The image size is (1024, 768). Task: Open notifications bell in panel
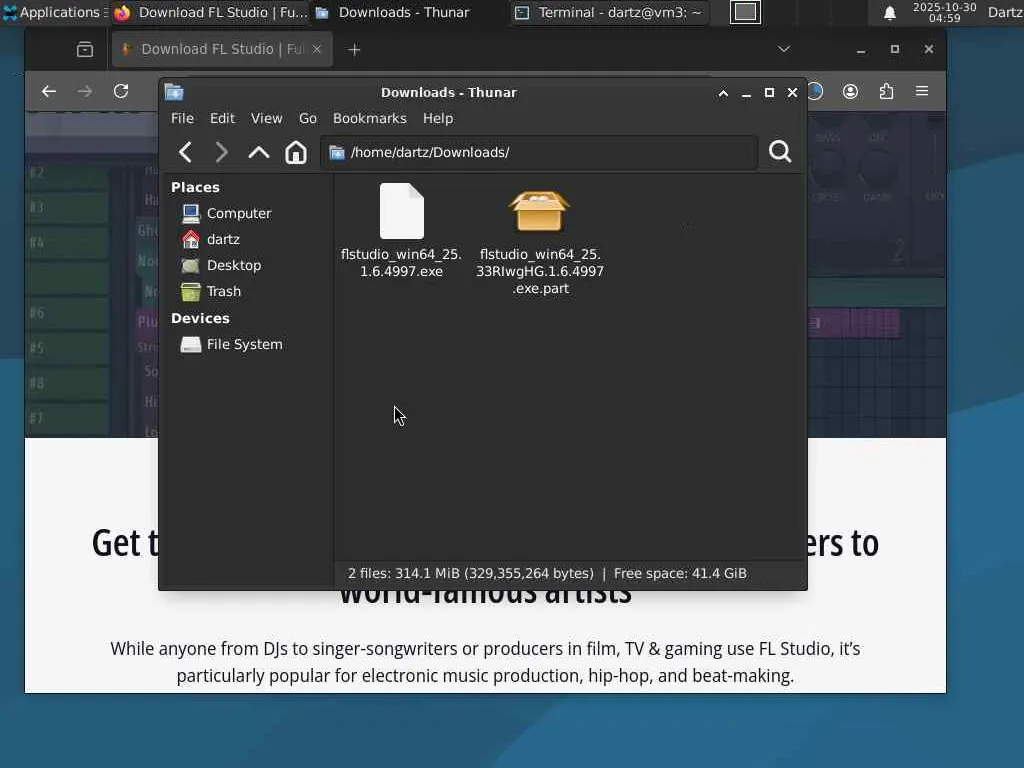(889, 13)
